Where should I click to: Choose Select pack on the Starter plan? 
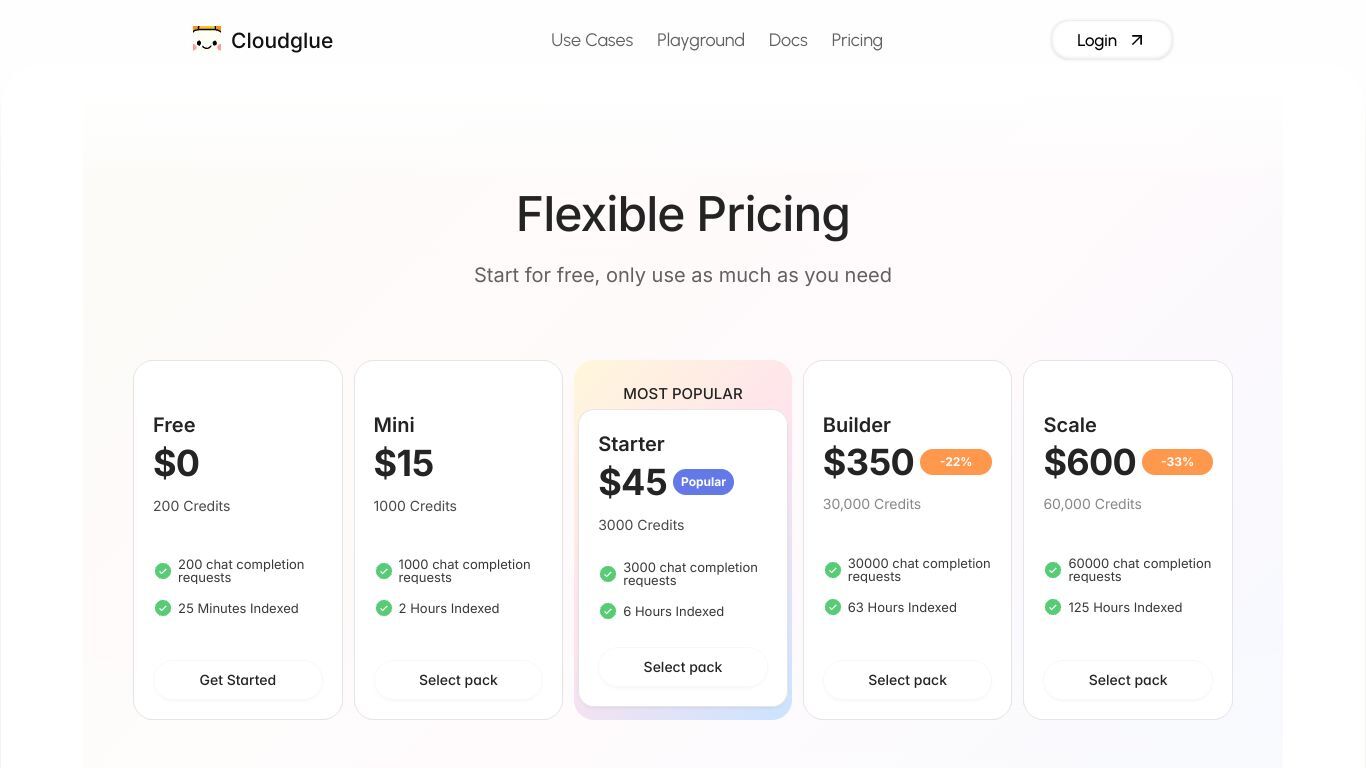point(683,667)
